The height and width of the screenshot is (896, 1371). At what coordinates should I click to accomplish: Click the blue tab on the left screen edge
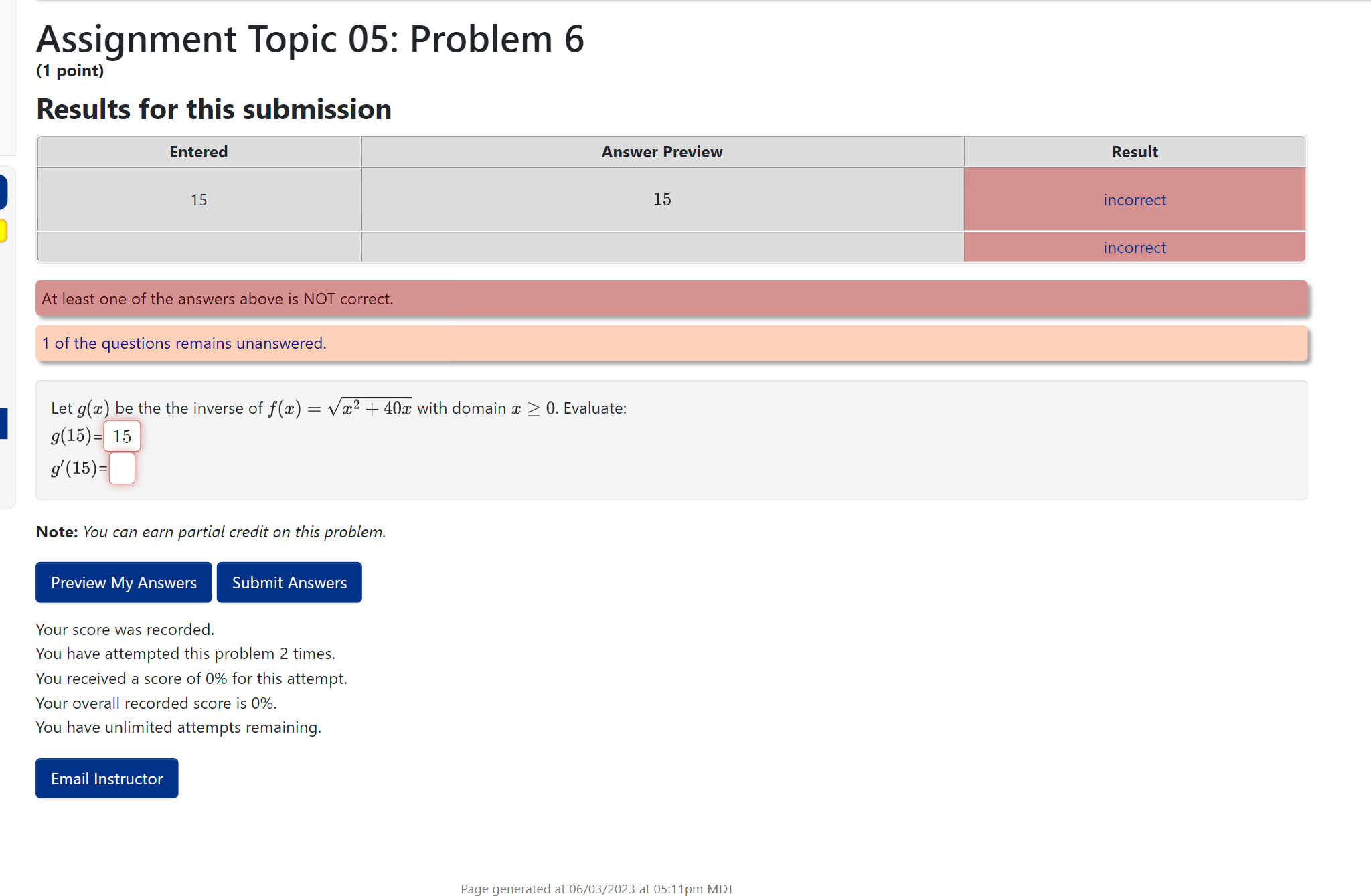click(x=3, y=192)
